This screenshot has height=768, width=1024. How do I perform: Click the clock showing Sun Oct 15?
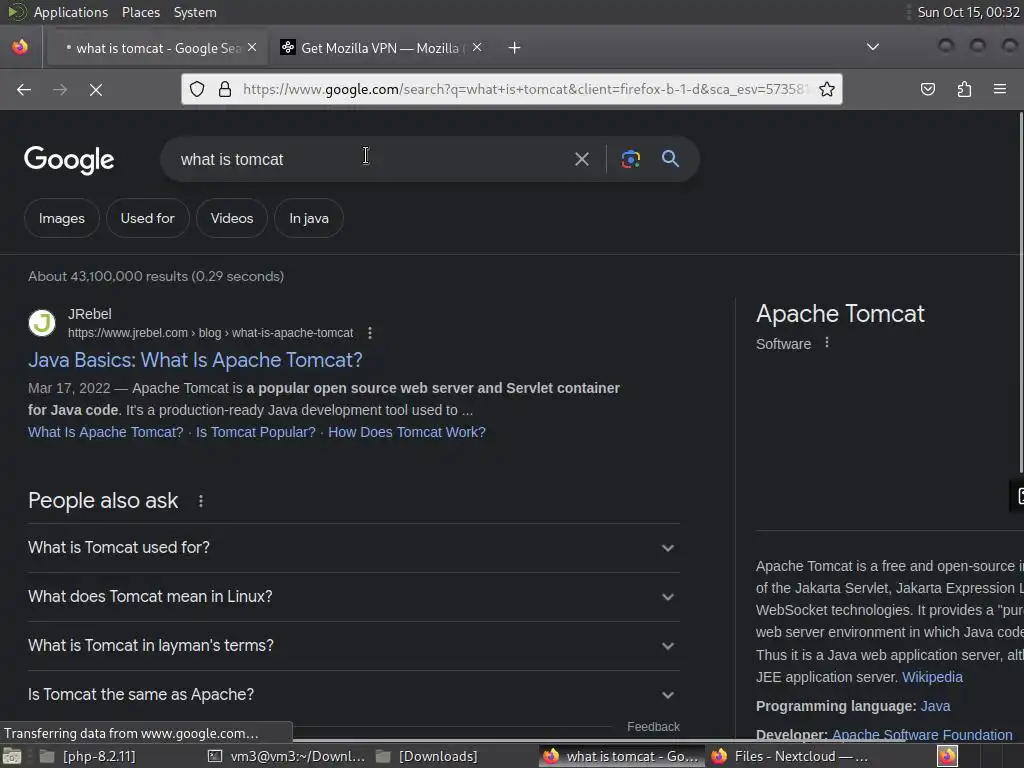click(x=968, y=12)
